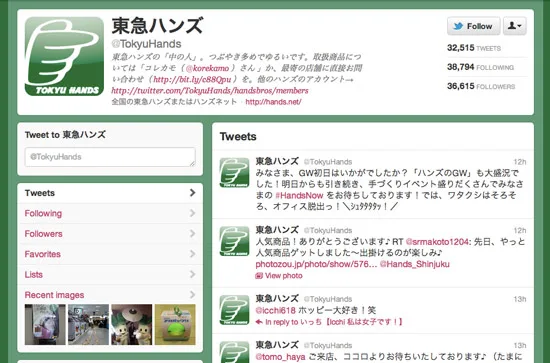Open the @srmakoto1204 mention
This screenshot has height=363, width=550.
tap(437, 242)
